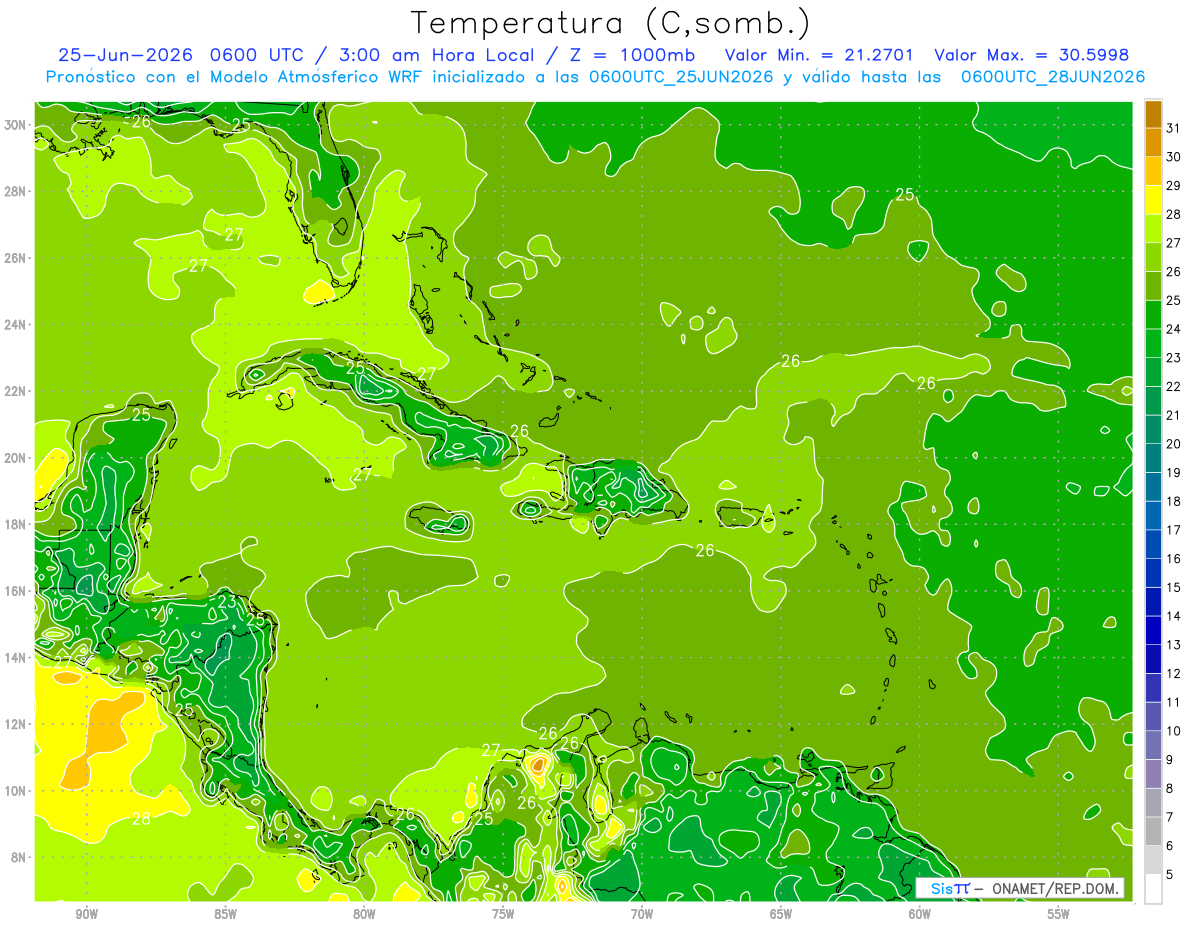Click the dark orange swatch above legend value 31
The image size is (1200, 927).
tap(1153, 114)
